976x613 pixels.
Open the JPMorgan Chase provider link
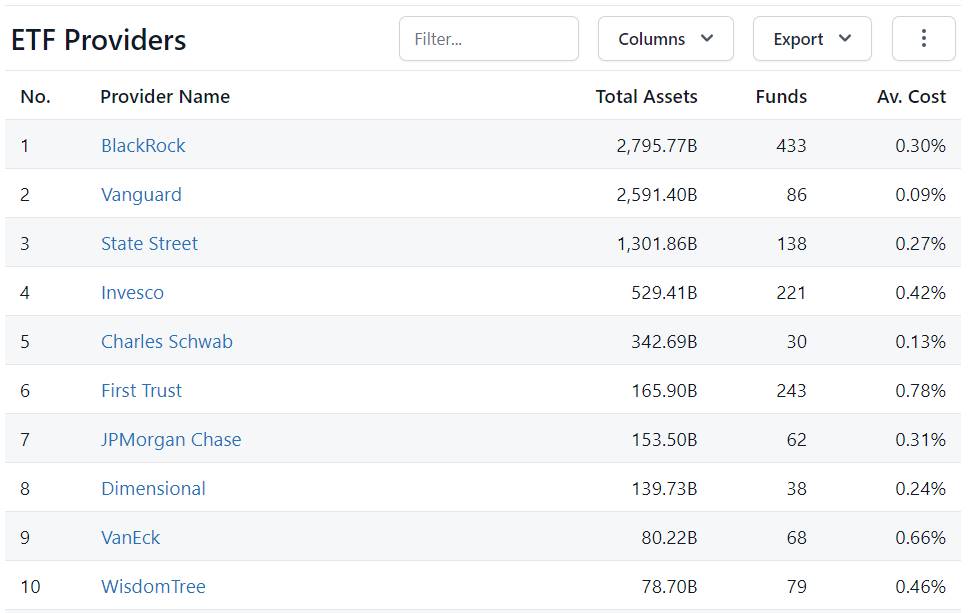(171, 440)
